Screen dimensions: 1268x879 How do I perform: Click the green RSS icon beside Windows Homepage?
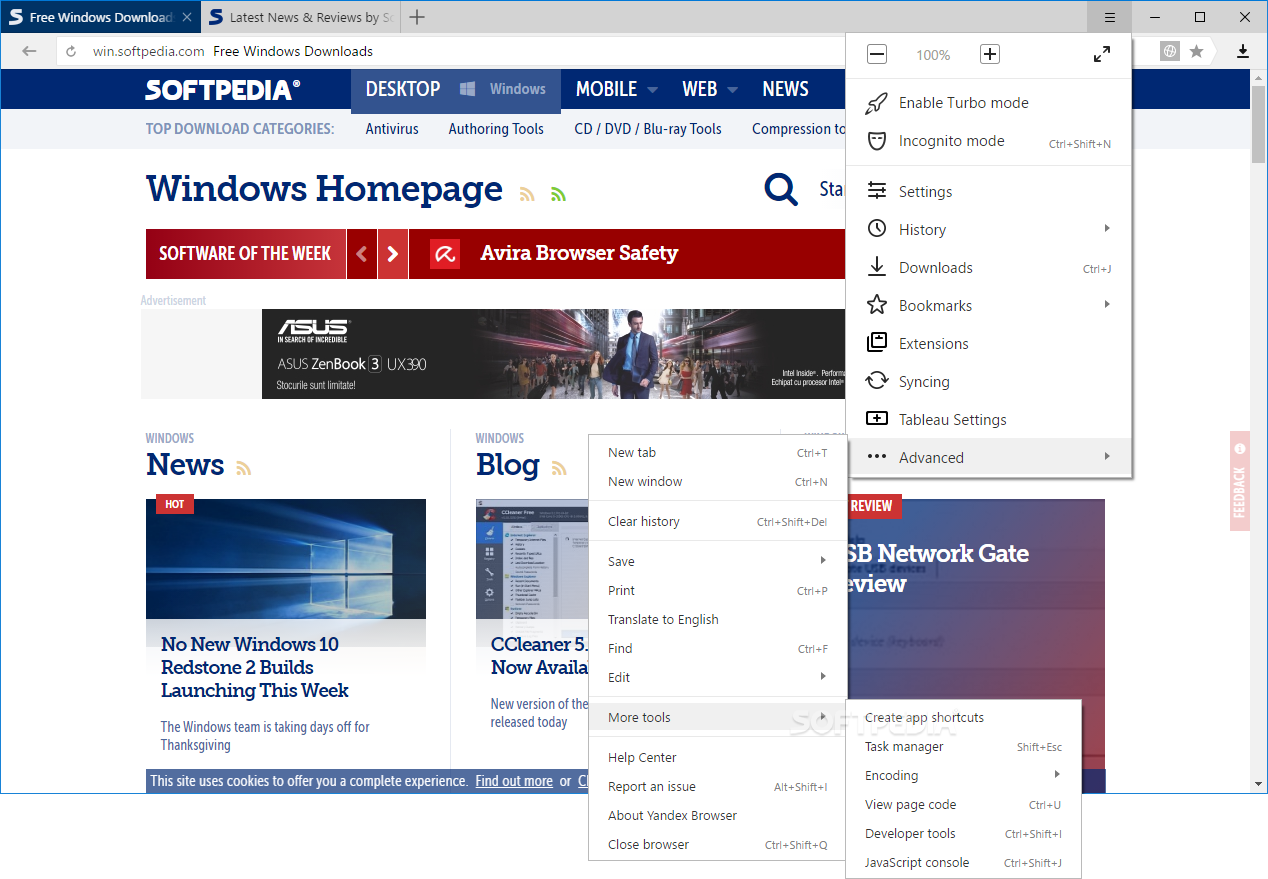tap(558, 194)
